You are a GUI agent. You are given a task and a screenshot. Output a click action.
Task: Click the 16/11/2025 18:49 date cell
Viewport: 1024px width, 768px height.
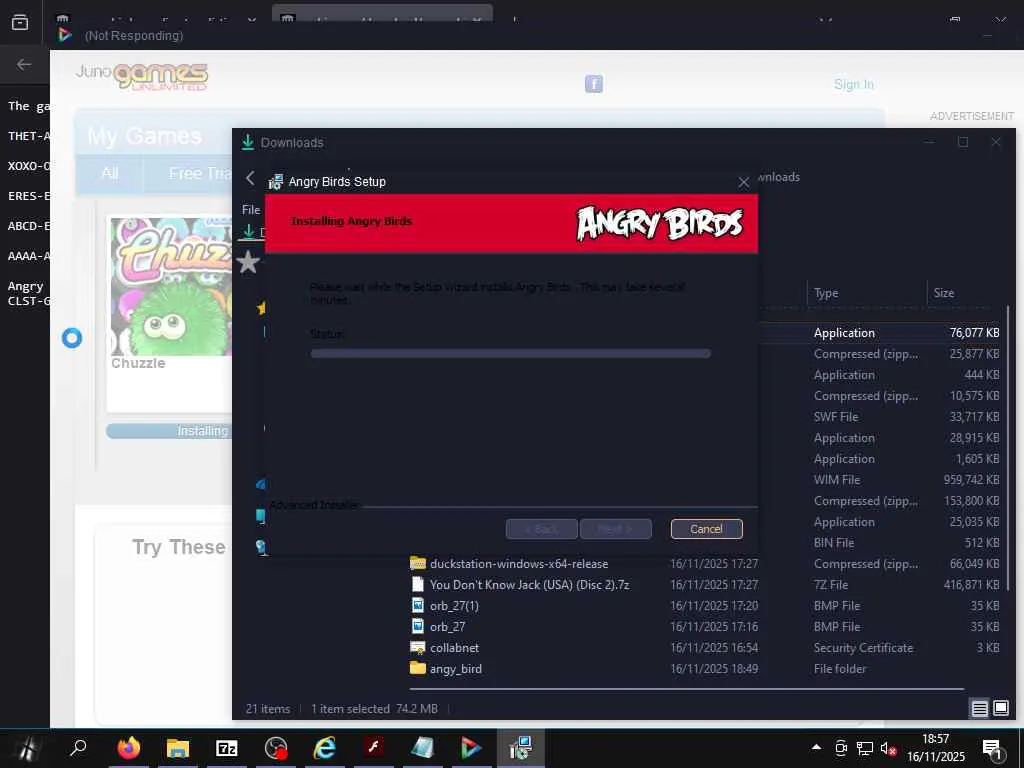[x=714, y=669]
